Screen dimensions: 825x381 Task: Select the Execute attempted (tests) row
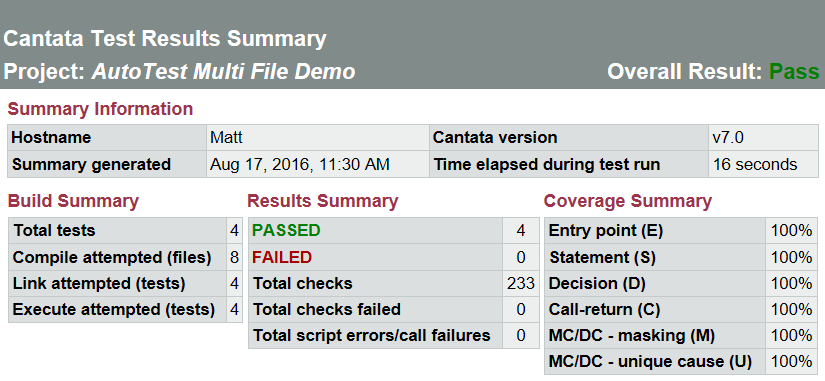(125, 309)
